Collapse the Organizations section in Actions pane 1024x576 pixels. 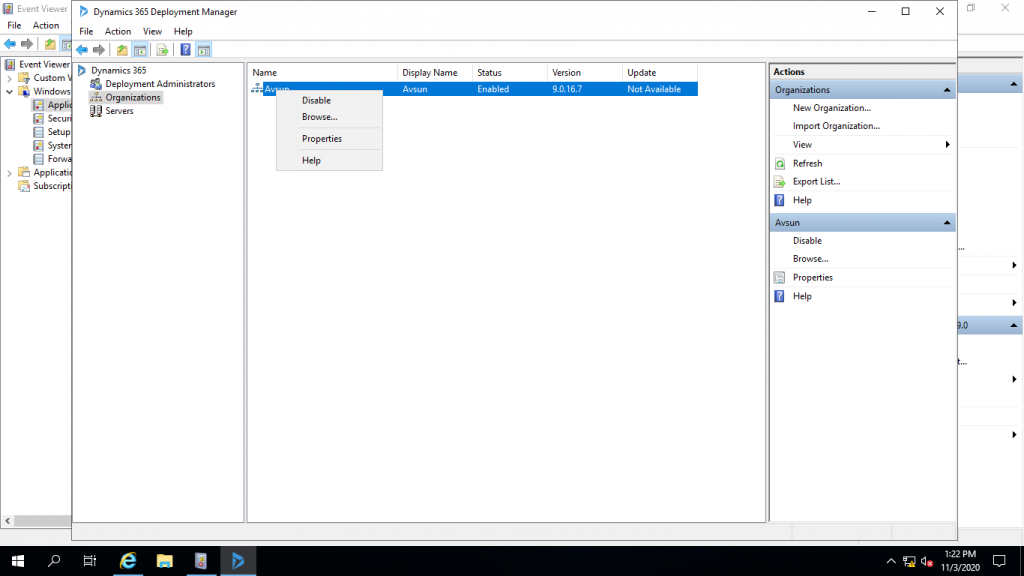coord(946,90)
